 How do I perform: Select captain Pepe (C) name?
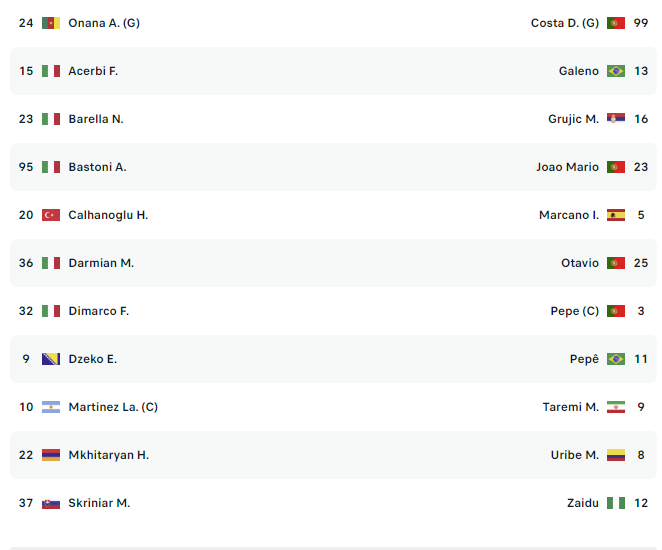tap(574, 311)
